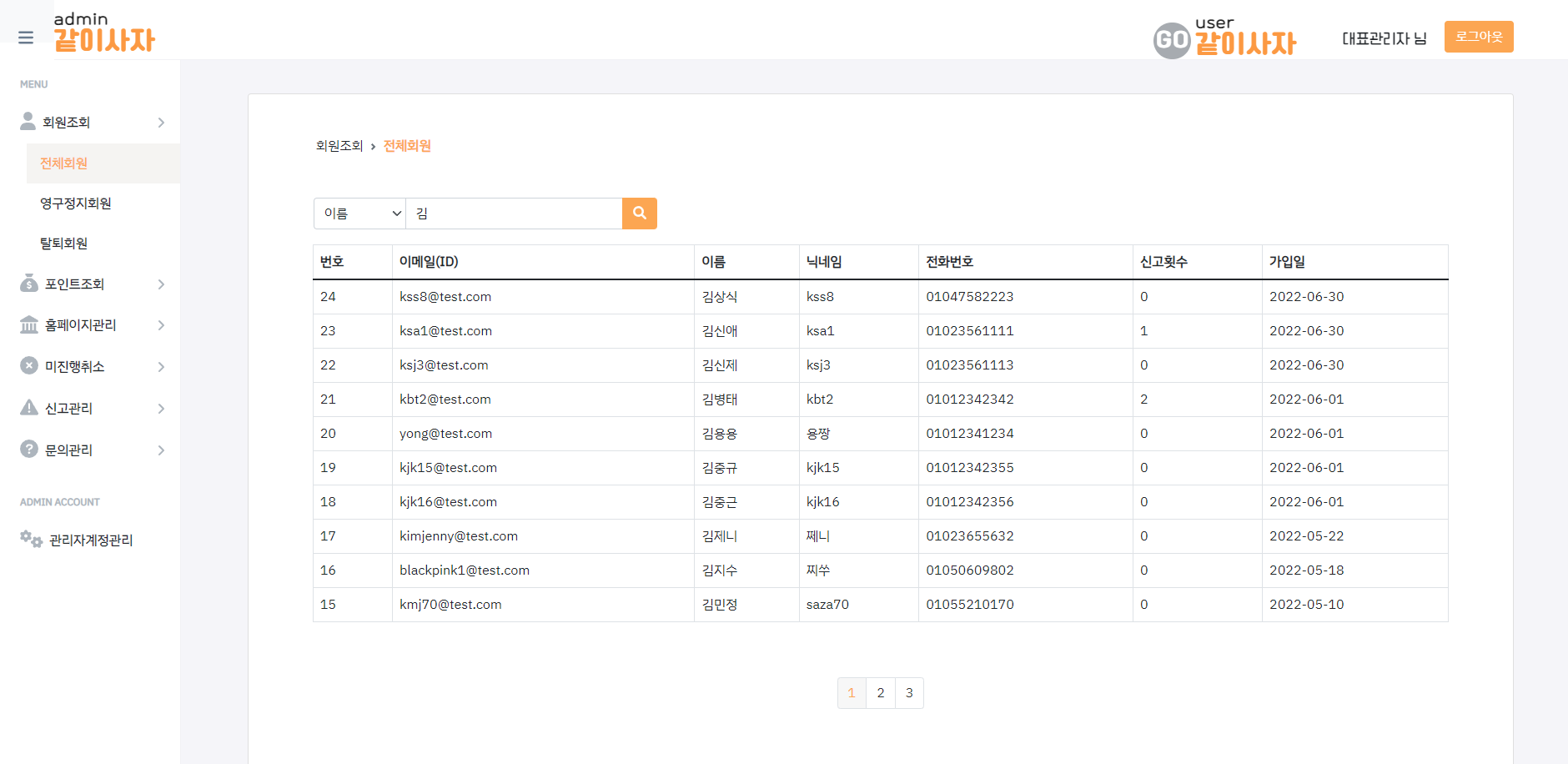Expand the 포인트조회 chevron
This screenshot has width=1568, height=764.
pyautogui.click(x=161, y=284)
